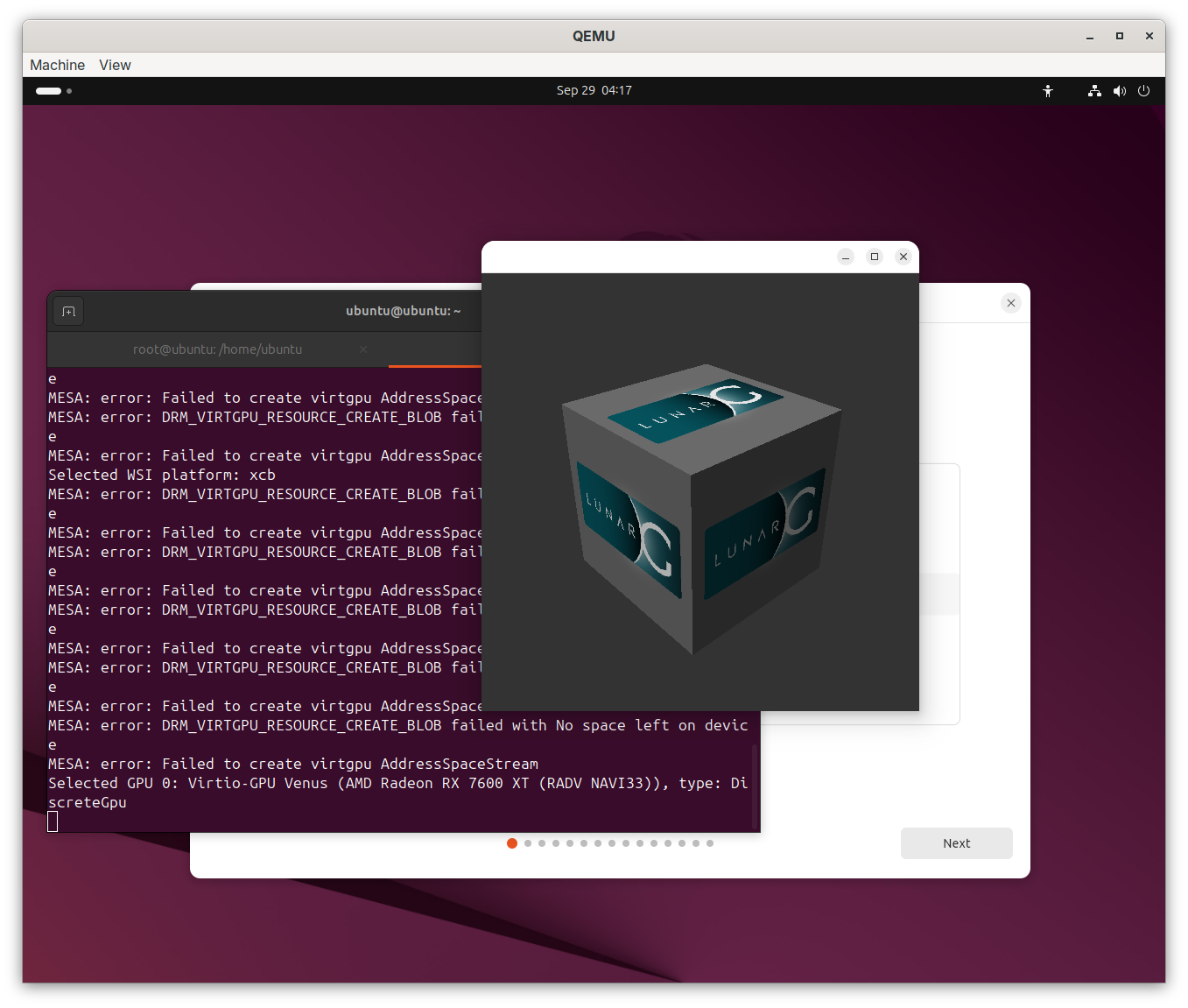This screenshot has width=1188, height=1008.
Task: Close the spinning cube window
Action: coord(903,257)
